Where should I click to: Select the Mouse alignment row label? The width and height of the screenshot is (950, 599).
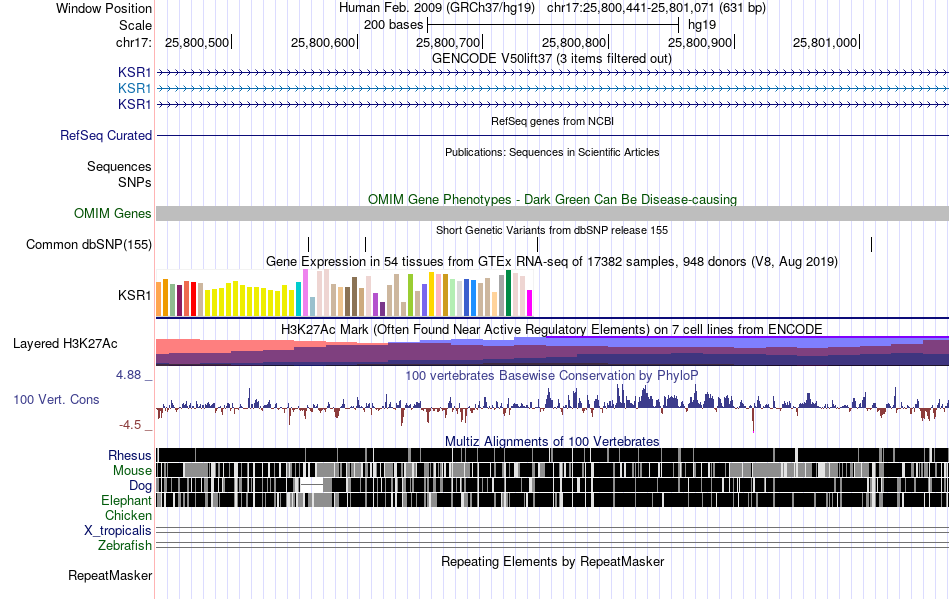coord(132,471)
